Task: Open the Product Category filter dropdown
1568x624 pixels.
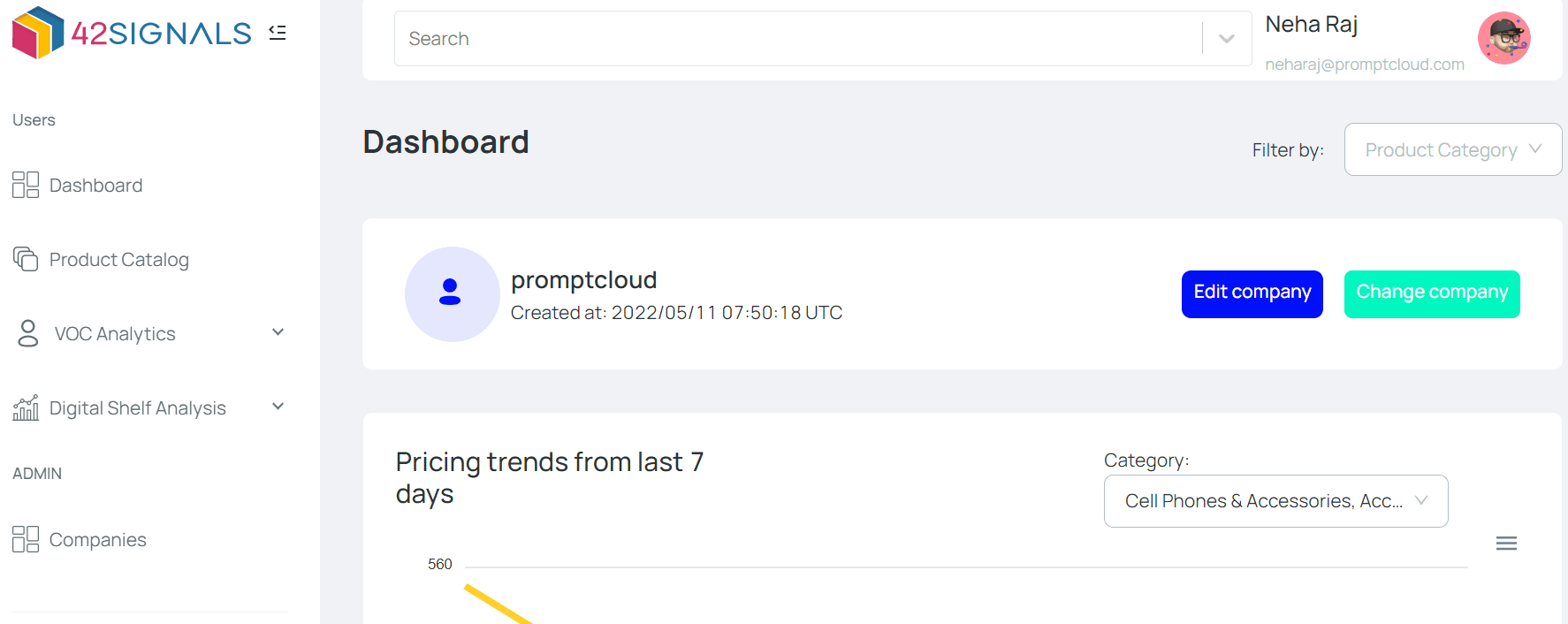Action: 1452,149
